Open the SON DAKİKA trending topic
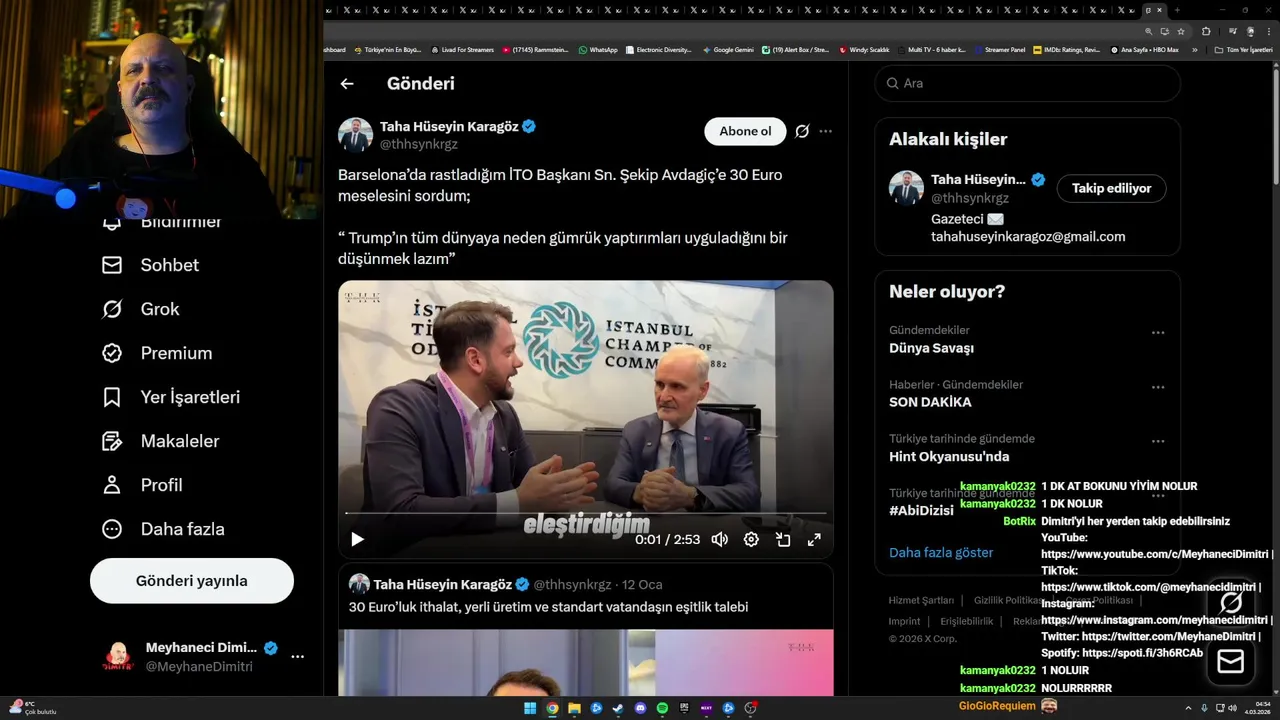 (930, 402)
